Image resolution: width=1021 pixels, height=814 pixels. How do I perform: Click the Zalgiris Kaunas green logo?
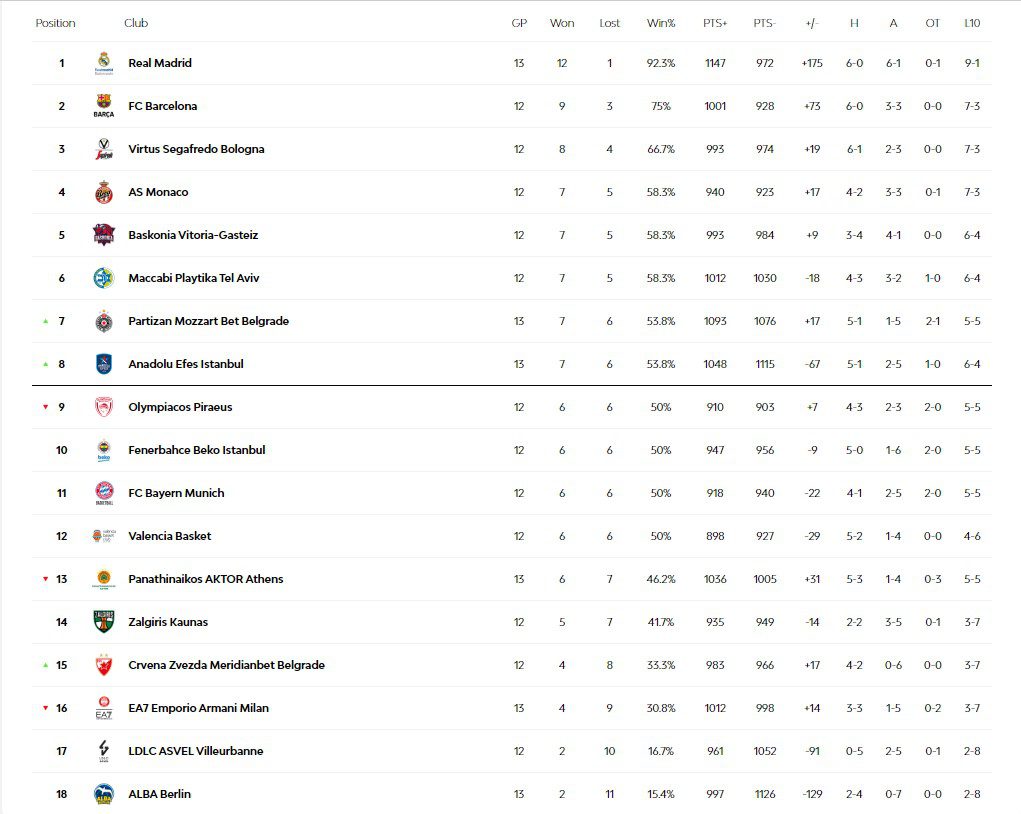[x=104, y=622]
